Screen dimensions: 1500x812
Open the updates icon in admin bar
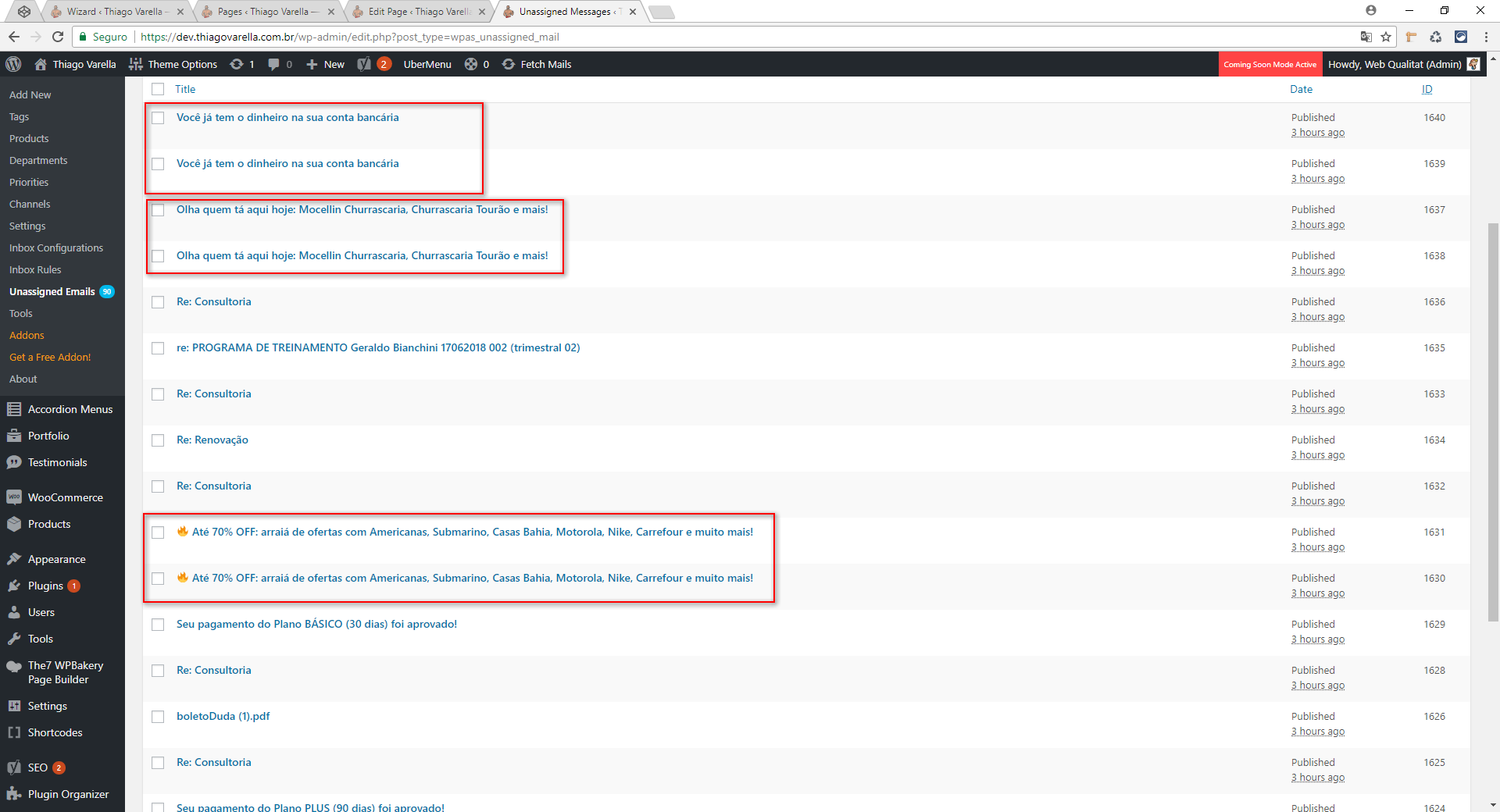coord(236,64)
